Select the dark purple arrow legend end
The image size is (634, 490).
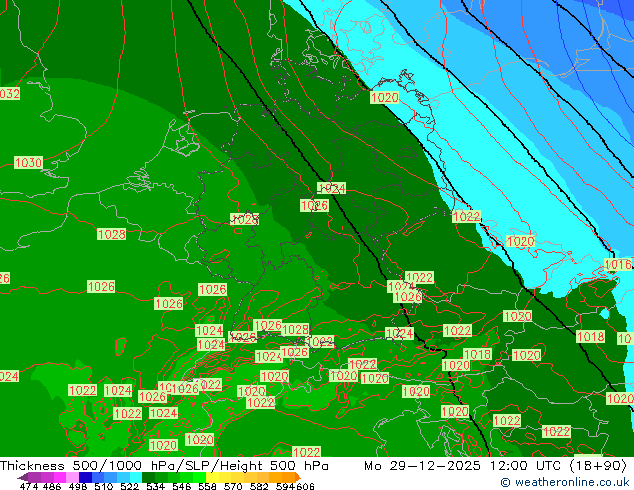click(23, 478)
